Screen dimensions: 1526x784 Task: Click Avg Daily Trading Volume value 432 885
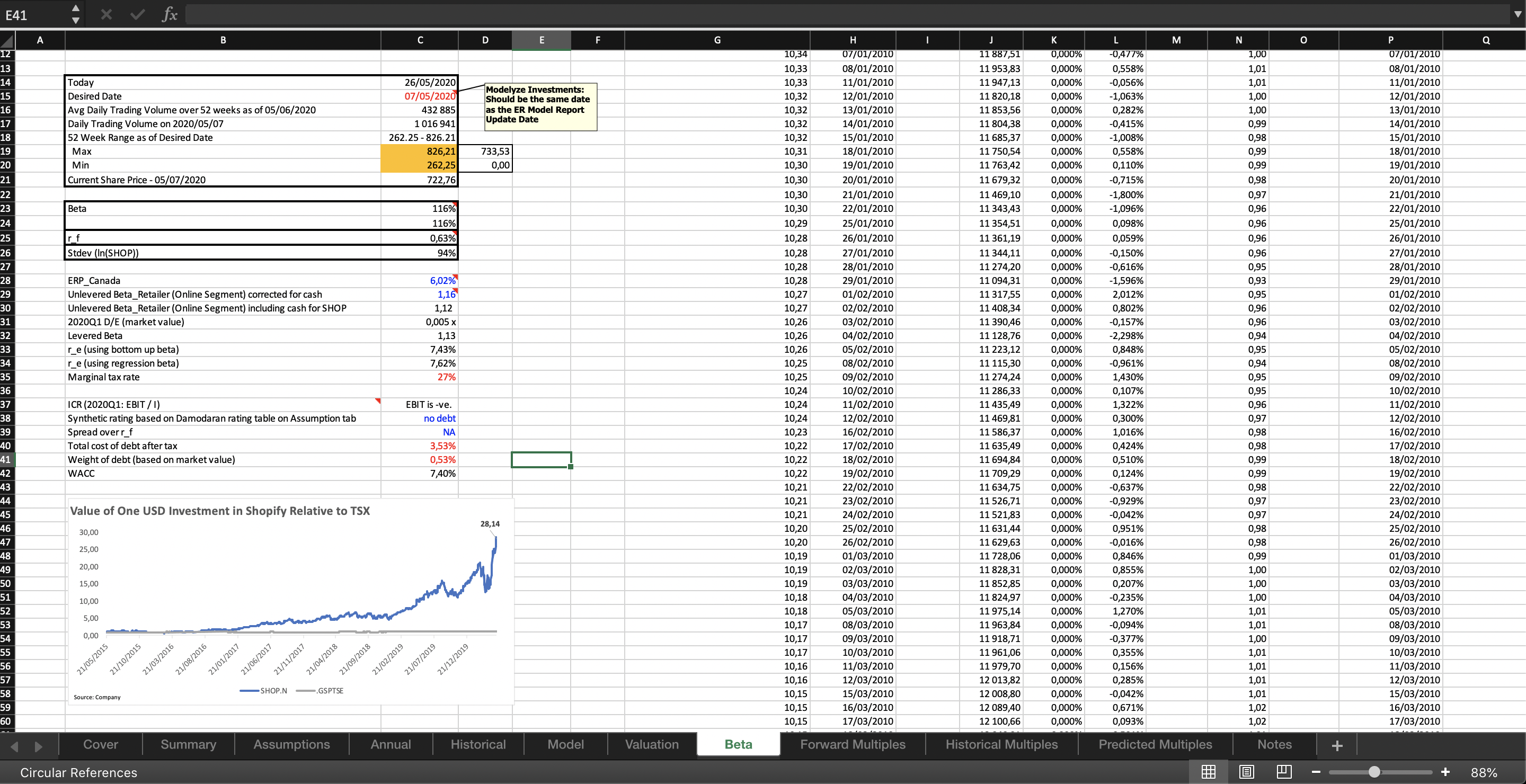(420, 110)
